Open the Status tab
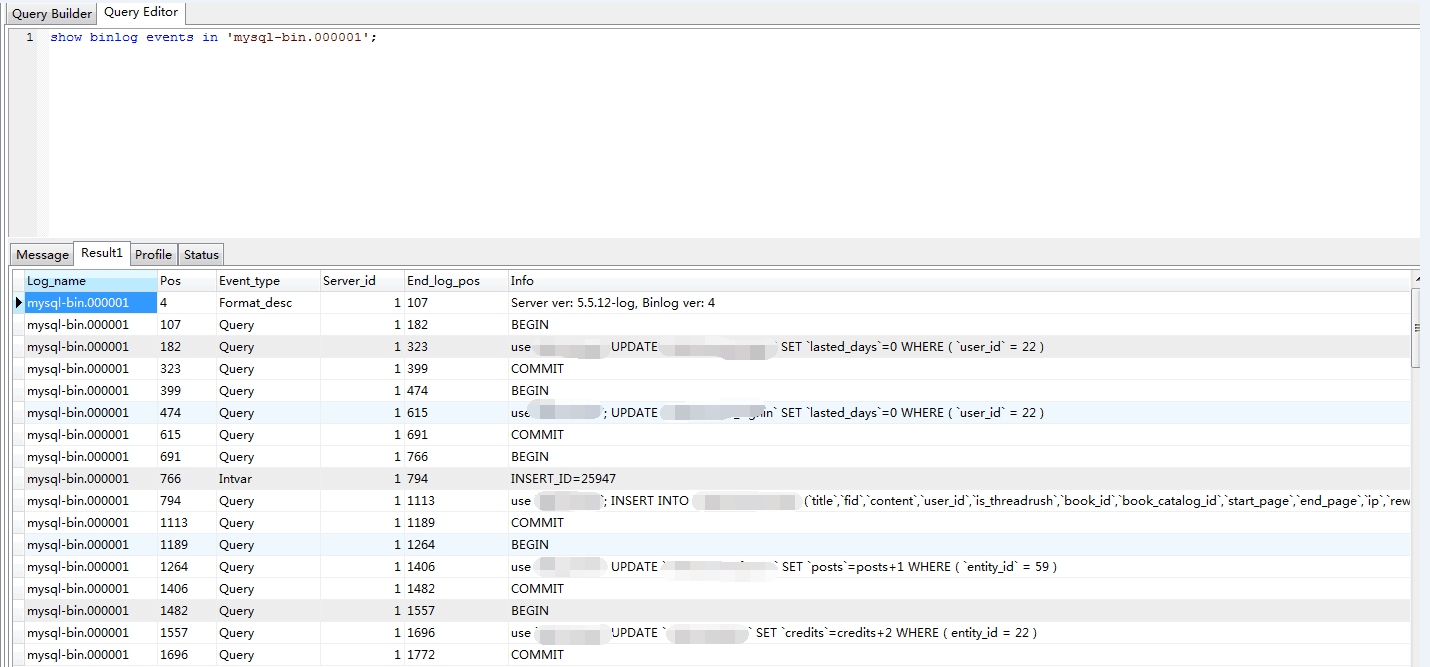 click(201, 255)
